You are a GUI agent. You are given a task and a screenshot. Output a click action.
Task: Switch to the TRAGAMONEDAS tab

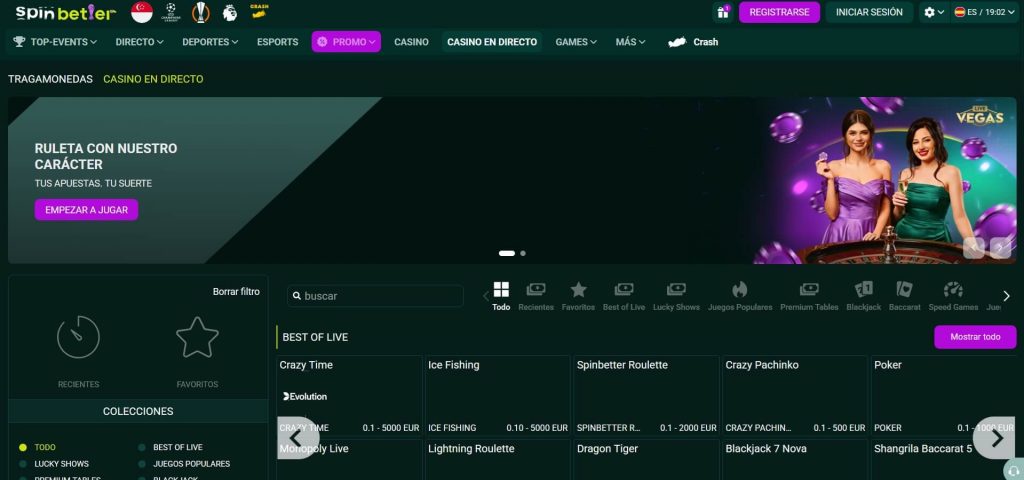point(50,79)
